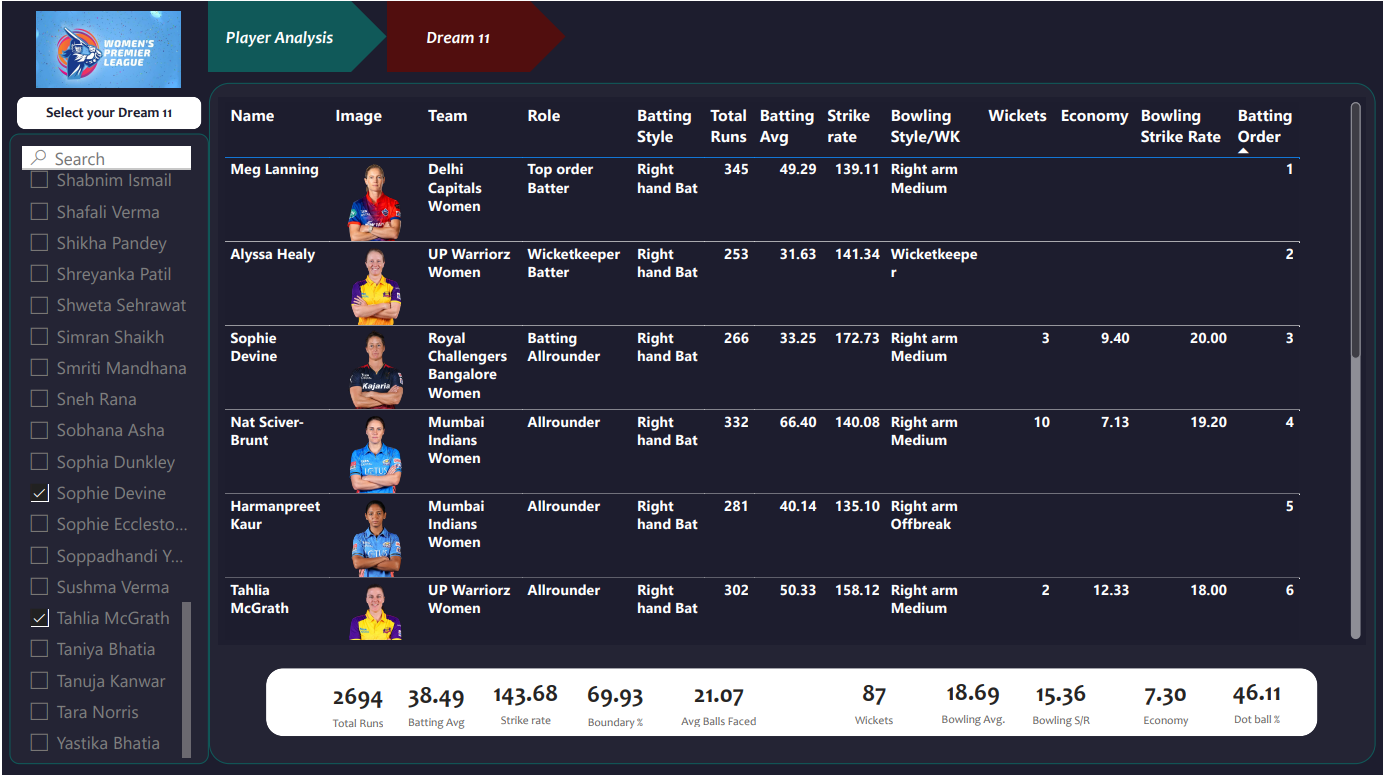Click the 38.49 Batting Avg card

click(437, 705)
